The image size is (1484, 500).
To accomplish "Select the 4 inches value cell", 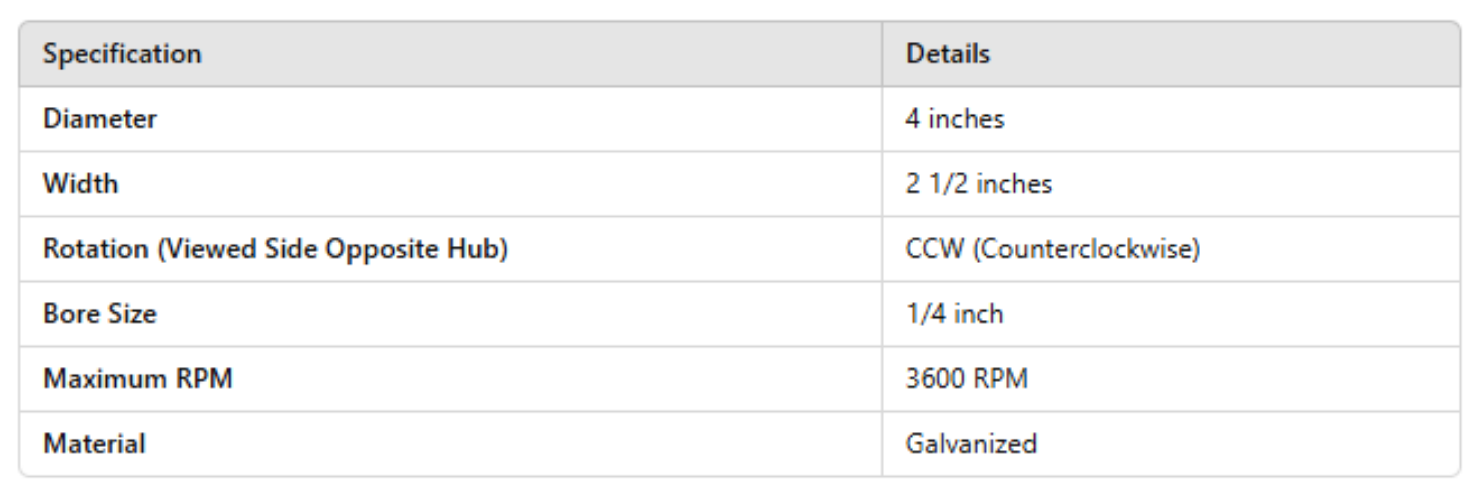I will [954, 119].
